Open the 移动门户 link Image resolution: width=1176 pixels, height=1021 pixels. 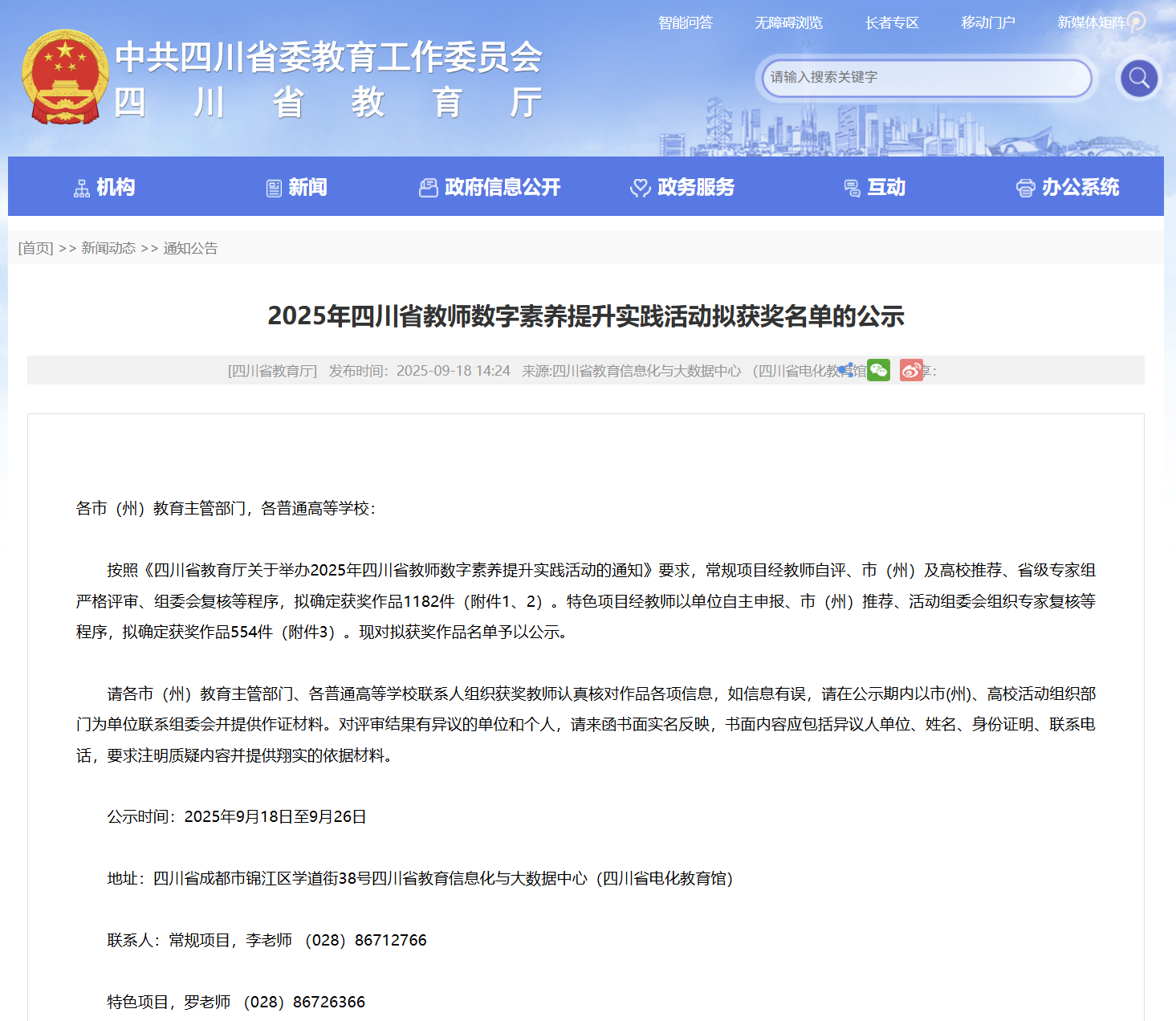tap(988, 22)
